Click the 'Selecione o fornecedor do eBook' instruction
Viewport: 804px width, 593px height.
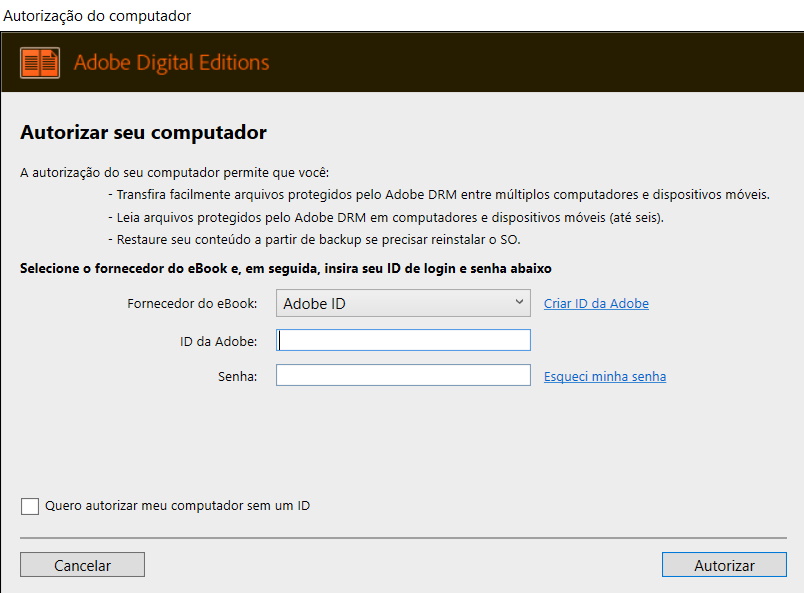click(x=286, y=268)
